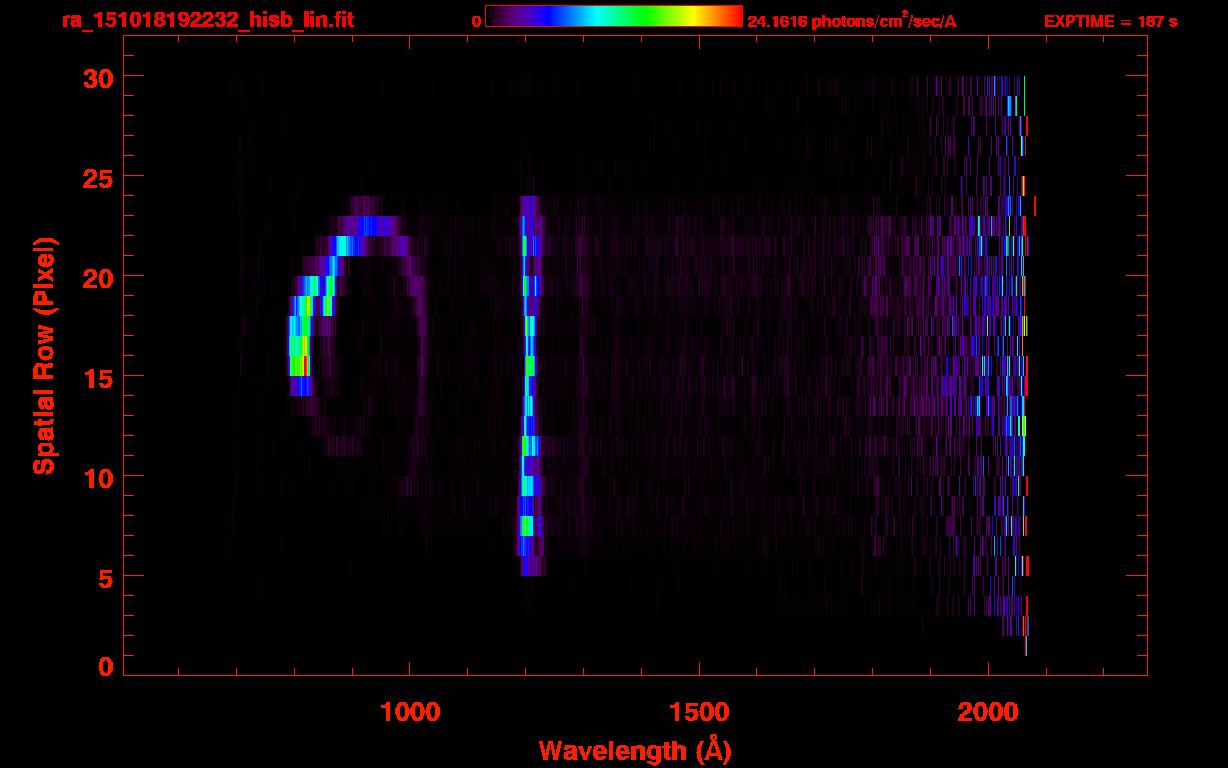Click the Wavelength (Å) axis title
The height and width of the screenshot is (768, 1228).
pyautogui.click(x=635, y=750)
